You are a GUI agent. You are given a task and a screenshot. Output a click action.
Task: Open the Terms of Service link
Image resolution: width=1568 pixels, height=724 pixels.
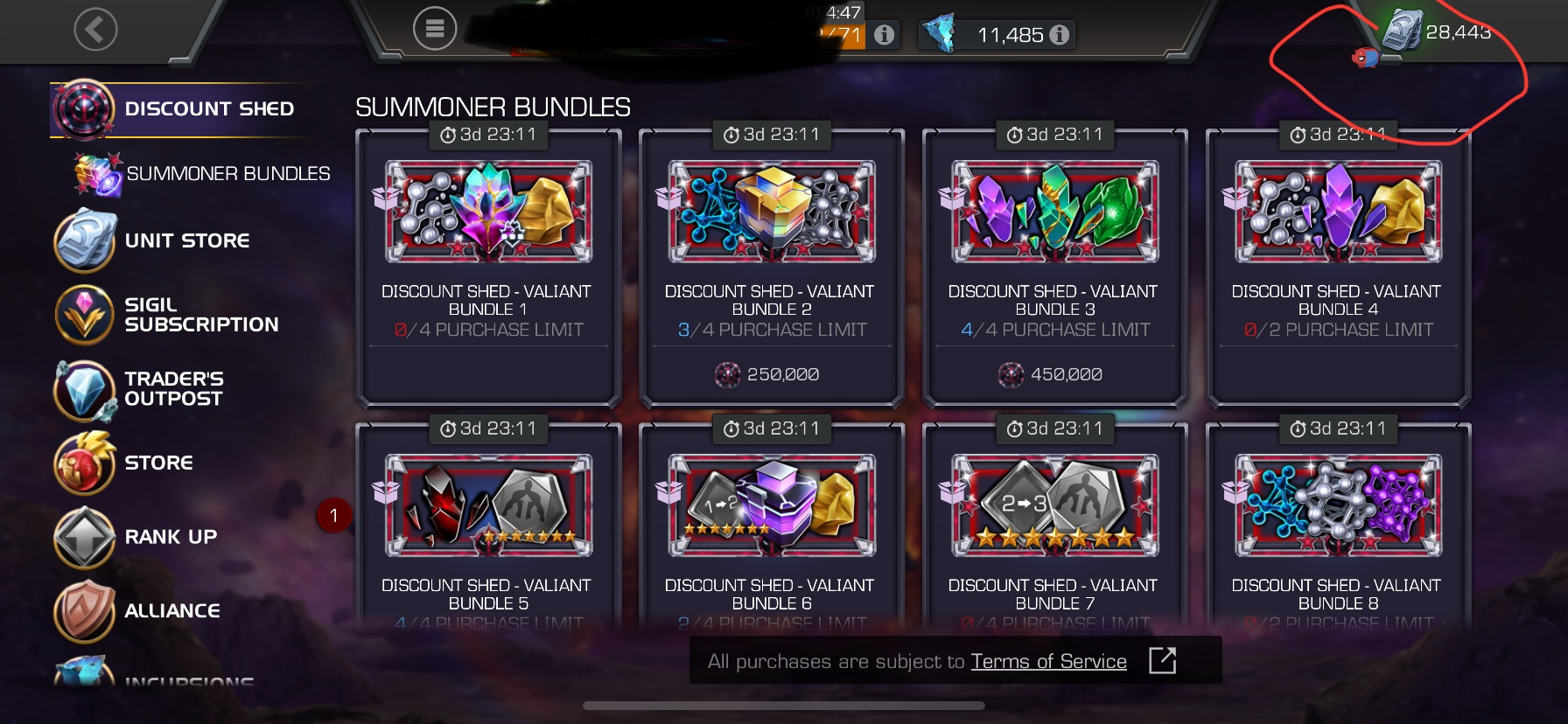1048,661
